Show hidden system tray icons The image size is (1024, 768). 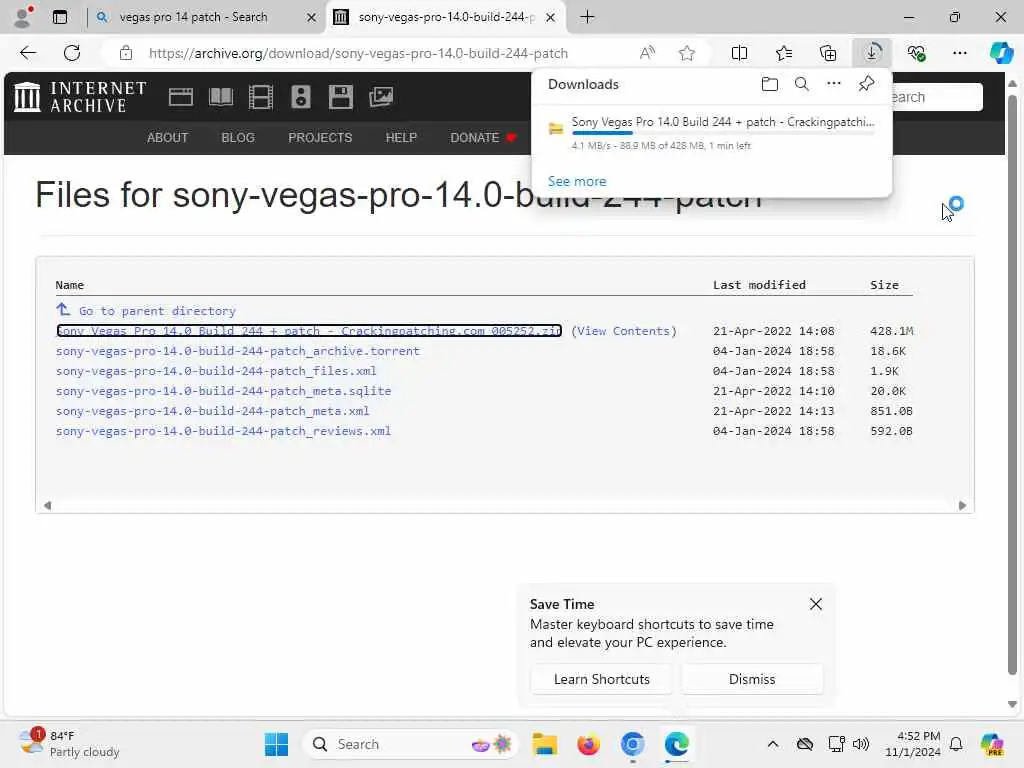[773, 744]
